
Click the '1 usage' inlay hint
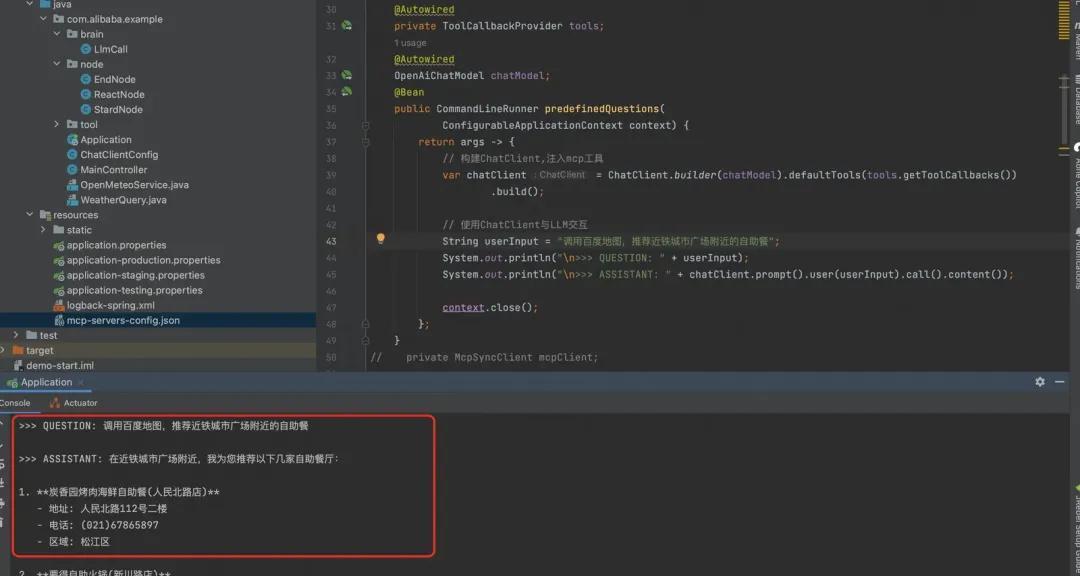410,43
